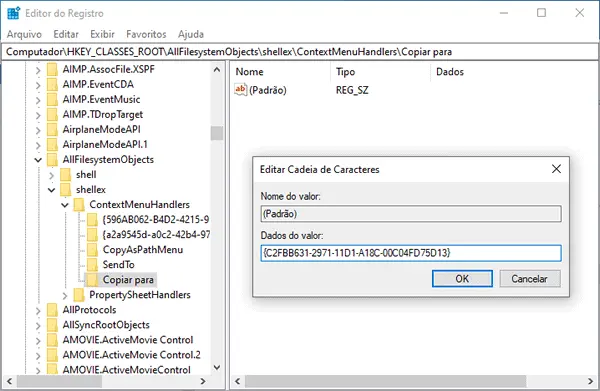600x391 pixels.
Task: Collapse the shellex key
Action: coord(51,190)
